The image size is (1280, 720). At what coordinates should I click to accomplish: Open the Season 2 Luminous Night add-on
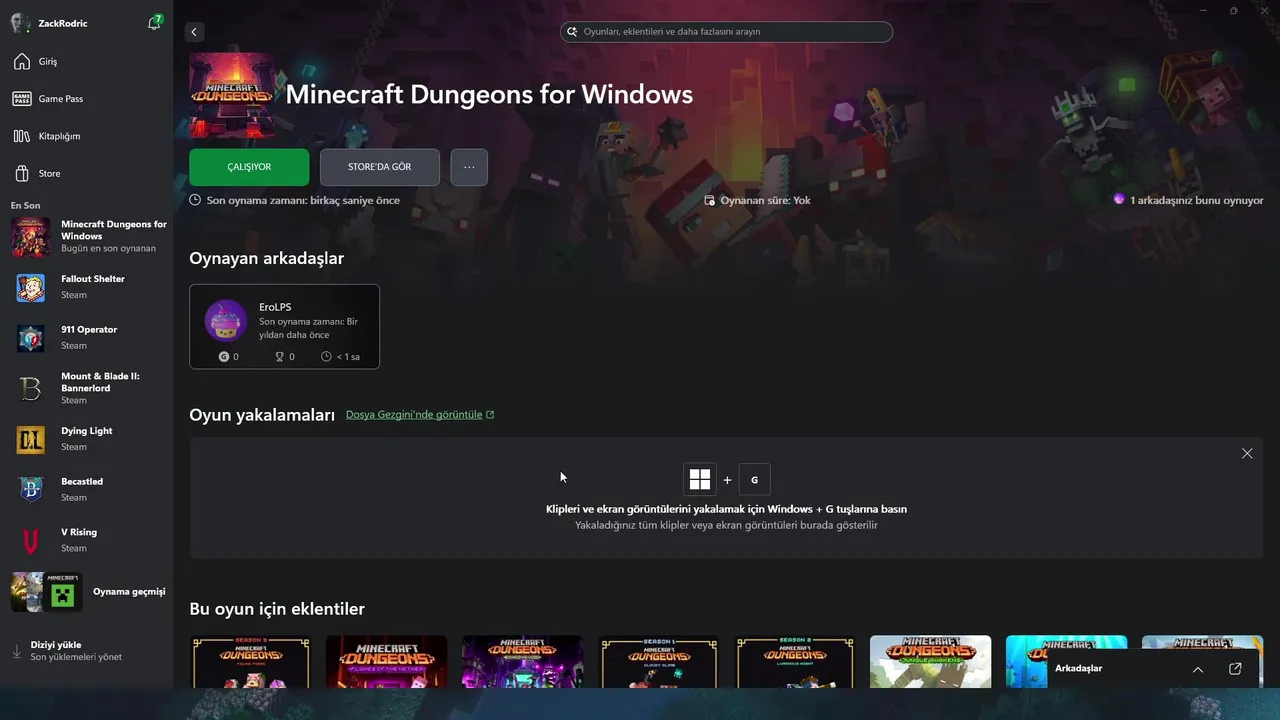point(794,661)
